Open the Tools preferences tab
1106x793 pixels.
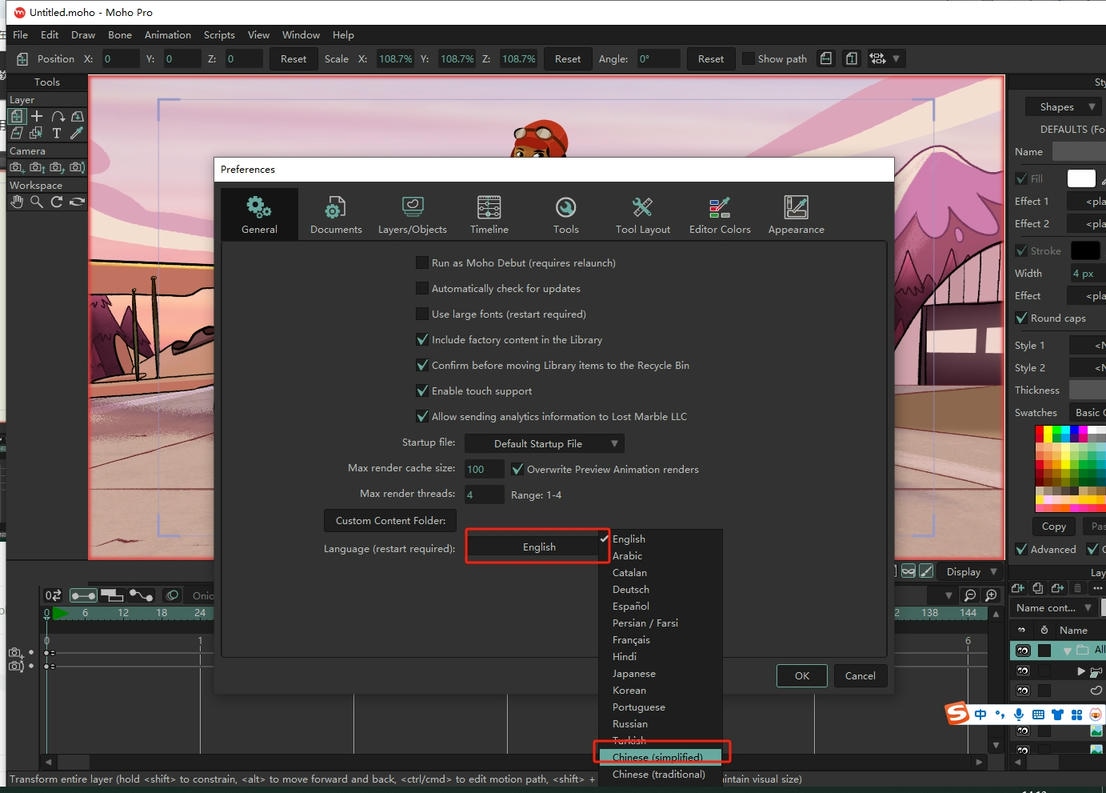pos(566,215)
